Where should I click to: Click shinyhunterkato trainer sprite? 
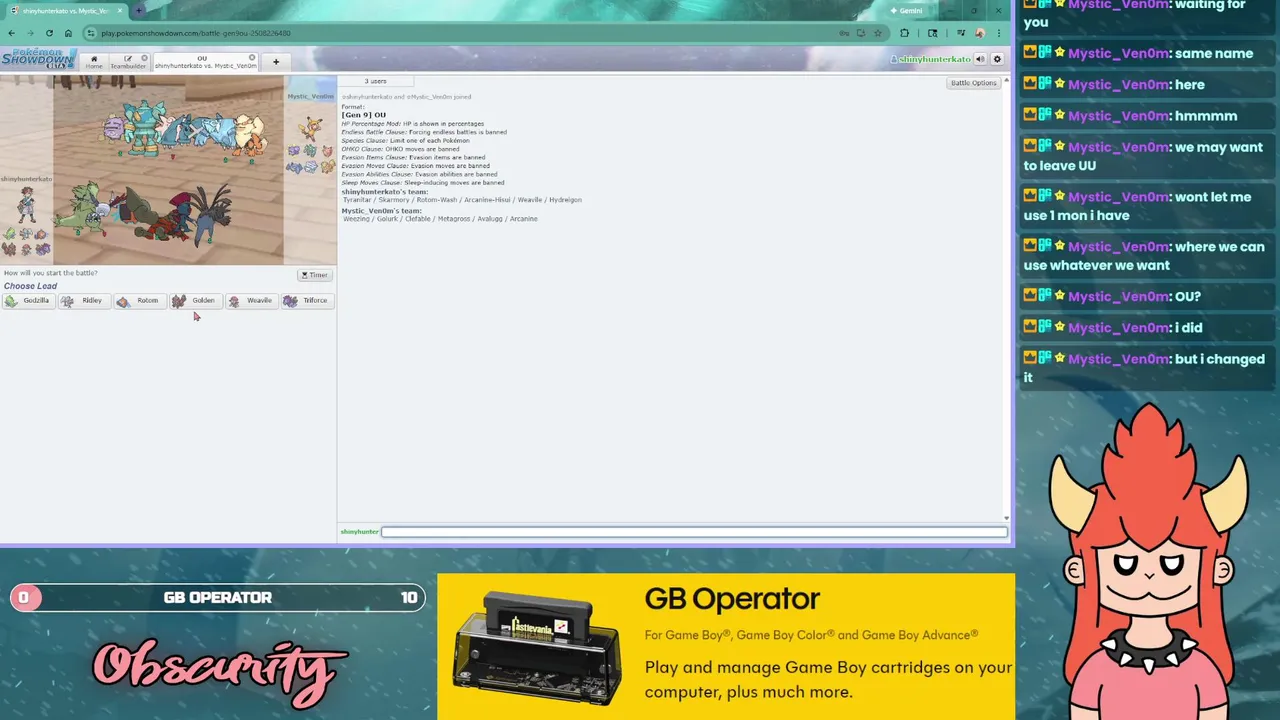click(26, 205)
